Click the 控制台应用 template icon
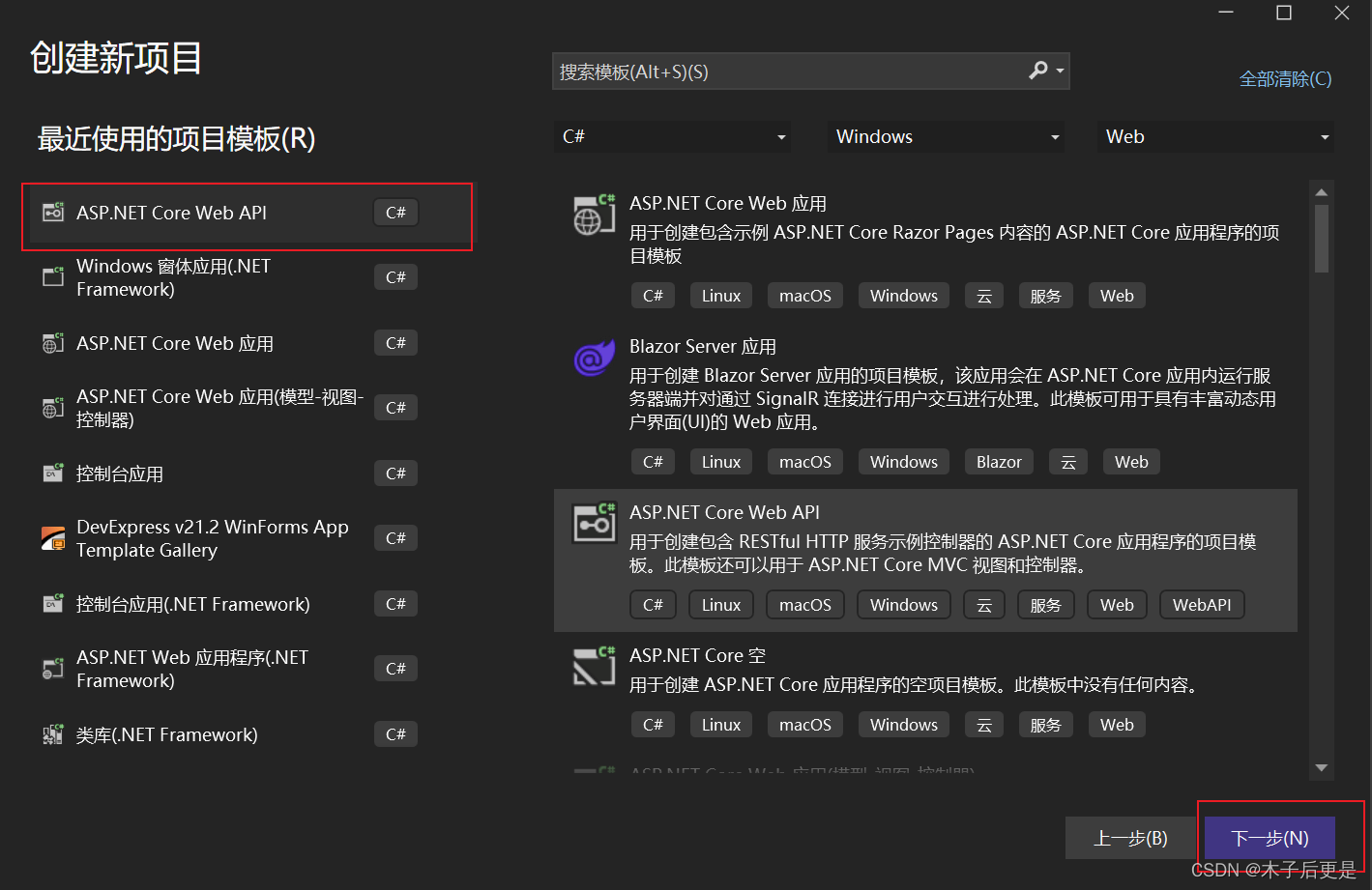 point(52,473)
